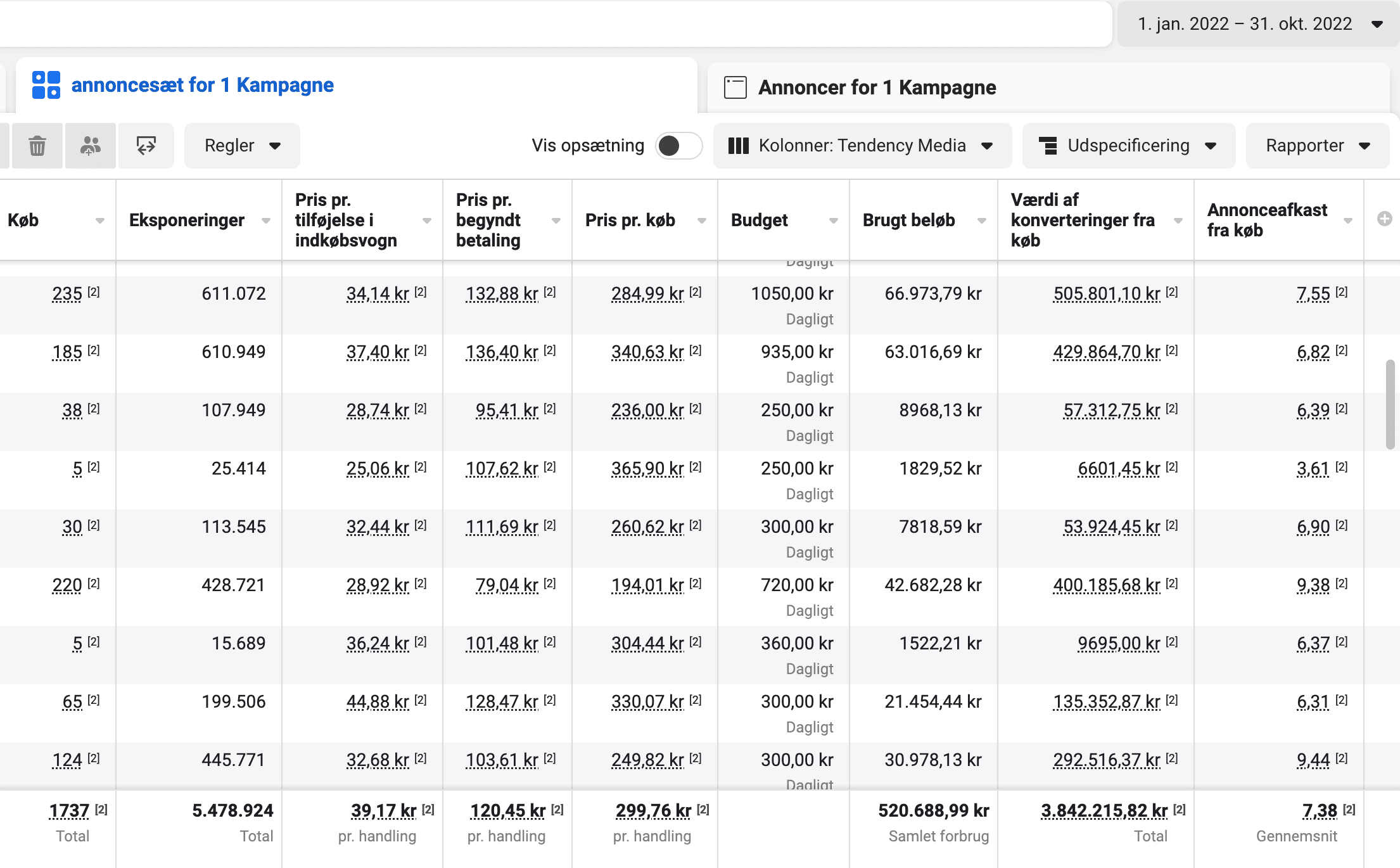
Task: Click the Annoncer tab window icon
Action: (735, 87)
